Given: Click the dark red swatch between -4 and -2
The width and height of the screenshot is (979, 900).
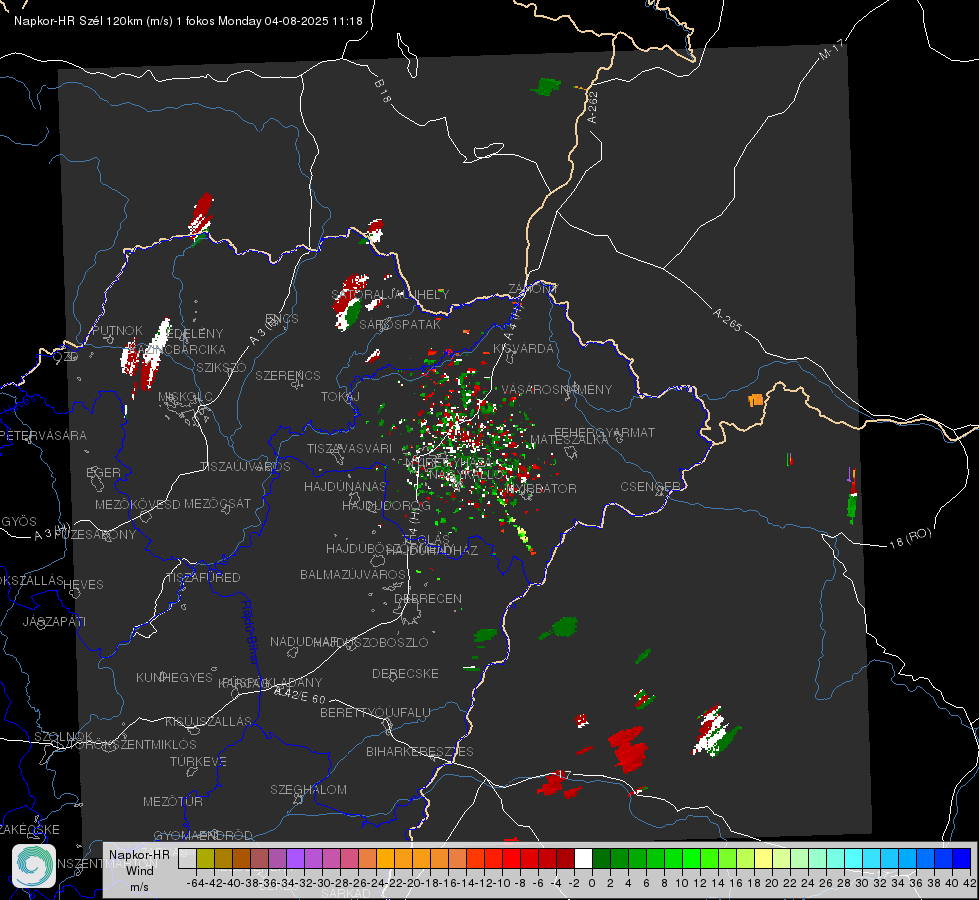Looking at the screenshot, I should pos(565,858).
